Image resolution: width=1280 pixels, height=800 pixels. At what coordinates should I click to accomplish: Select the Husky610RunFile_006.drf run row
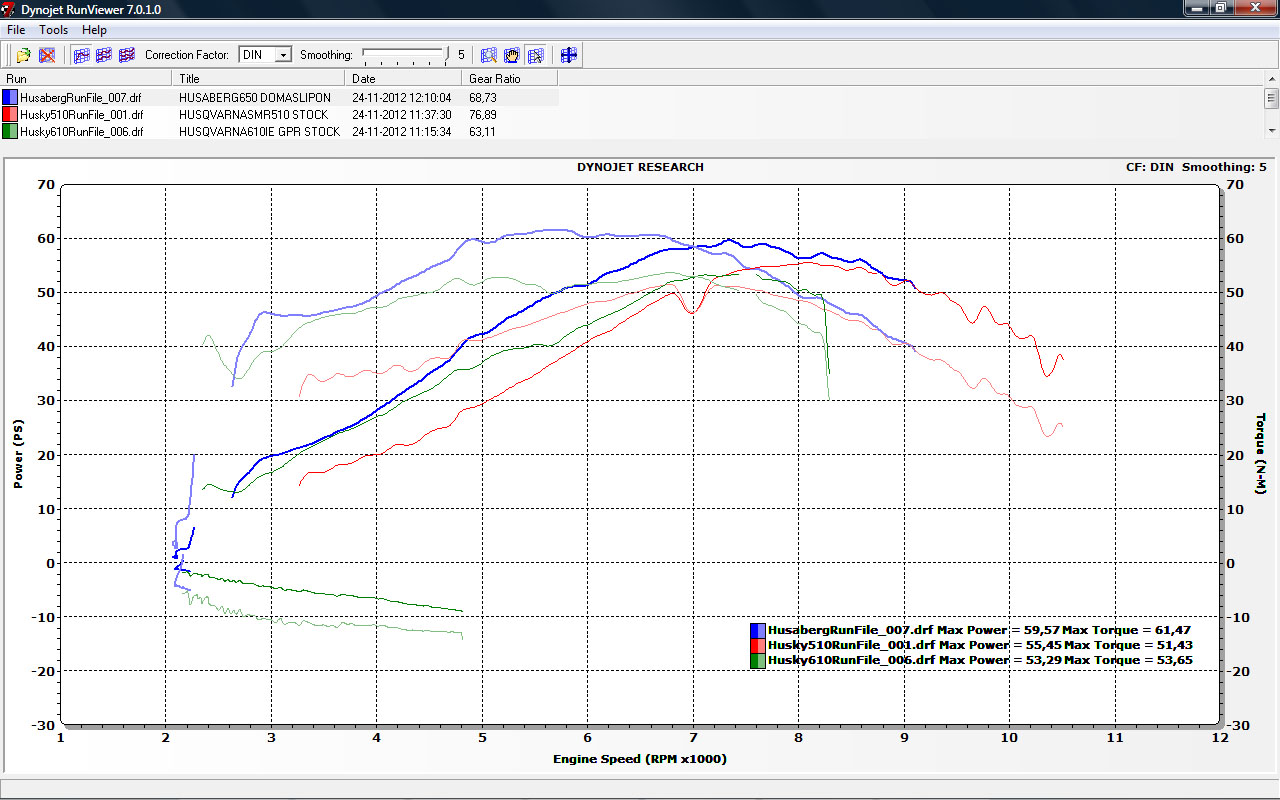[280, 131]
